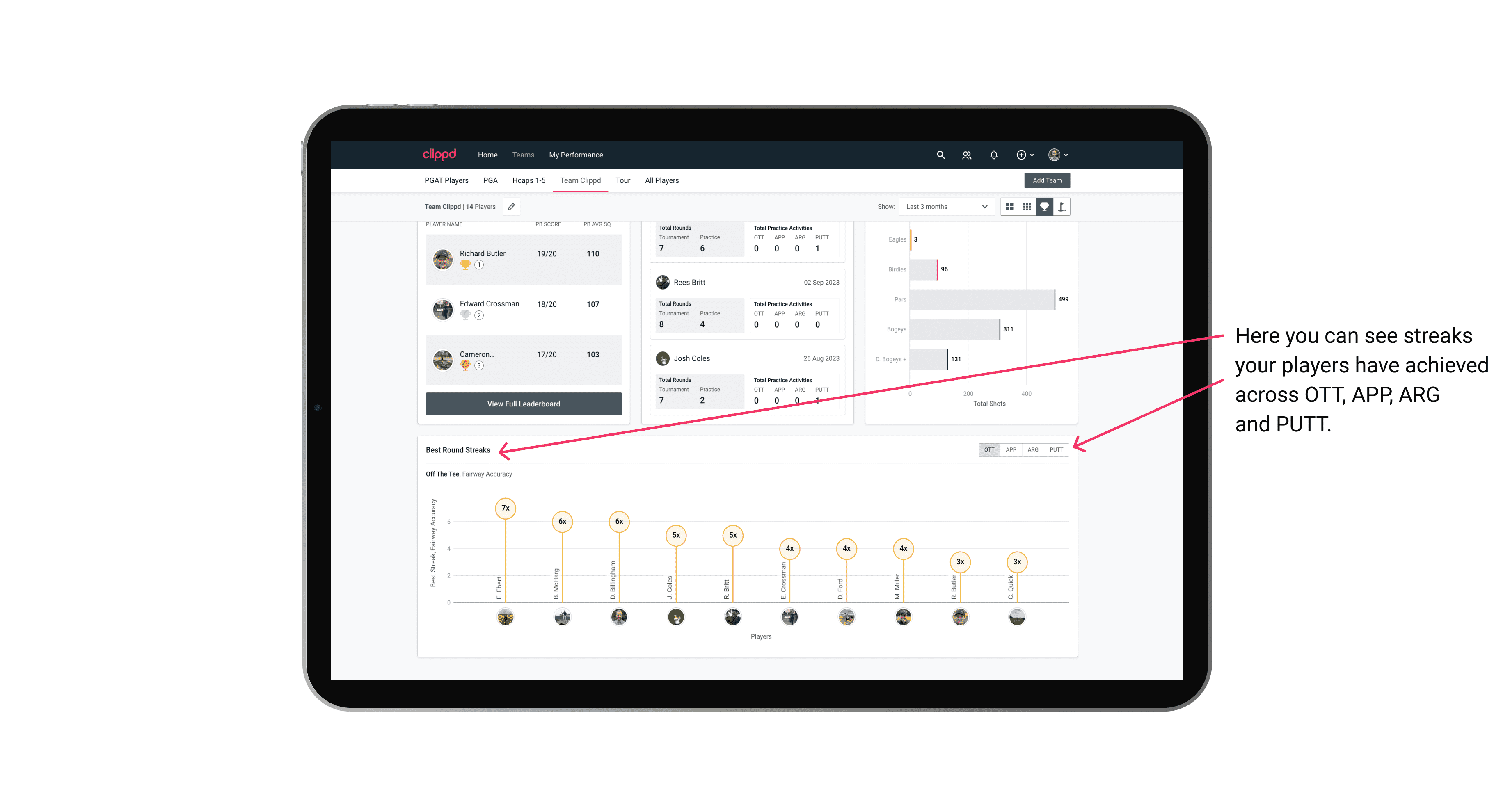The height and width of the screenshot is (812, 1510).
Task: Click the notifications bell icon
Action: click(993, 155)
